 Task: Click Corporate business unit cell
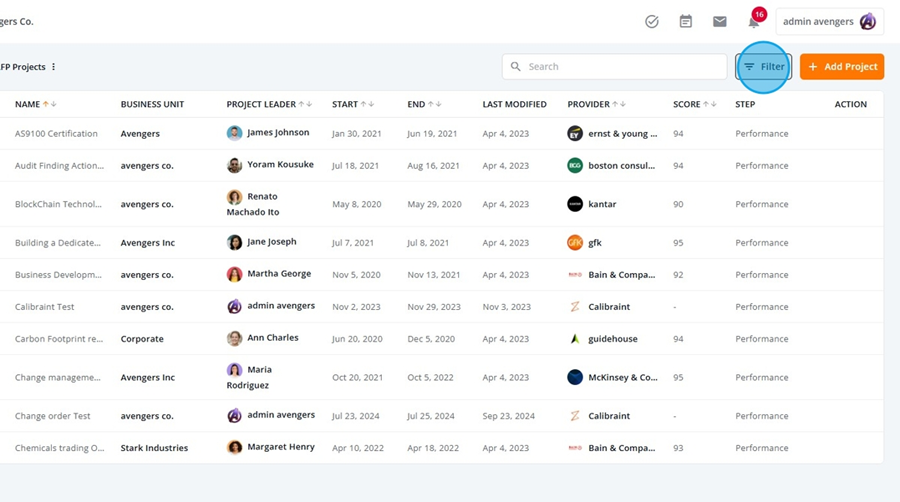(142, 339)
